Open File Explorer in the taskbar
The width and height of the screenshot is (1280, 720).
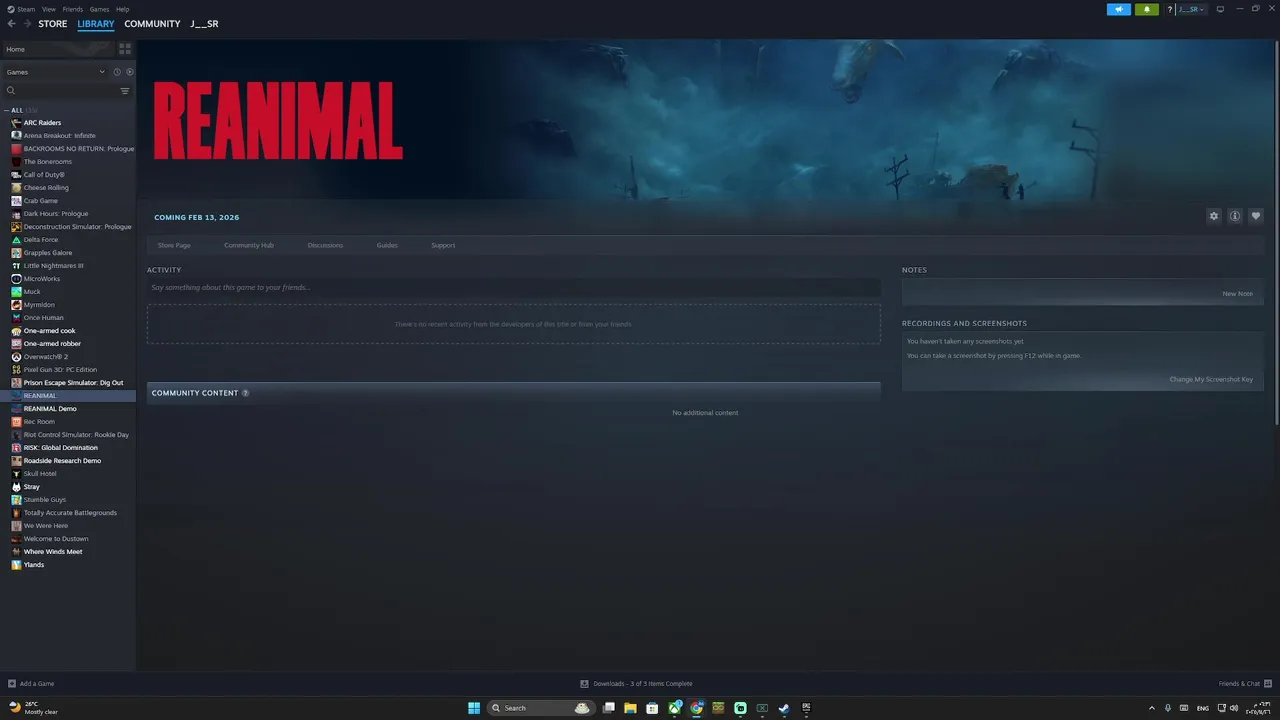(x=630, y=708)
